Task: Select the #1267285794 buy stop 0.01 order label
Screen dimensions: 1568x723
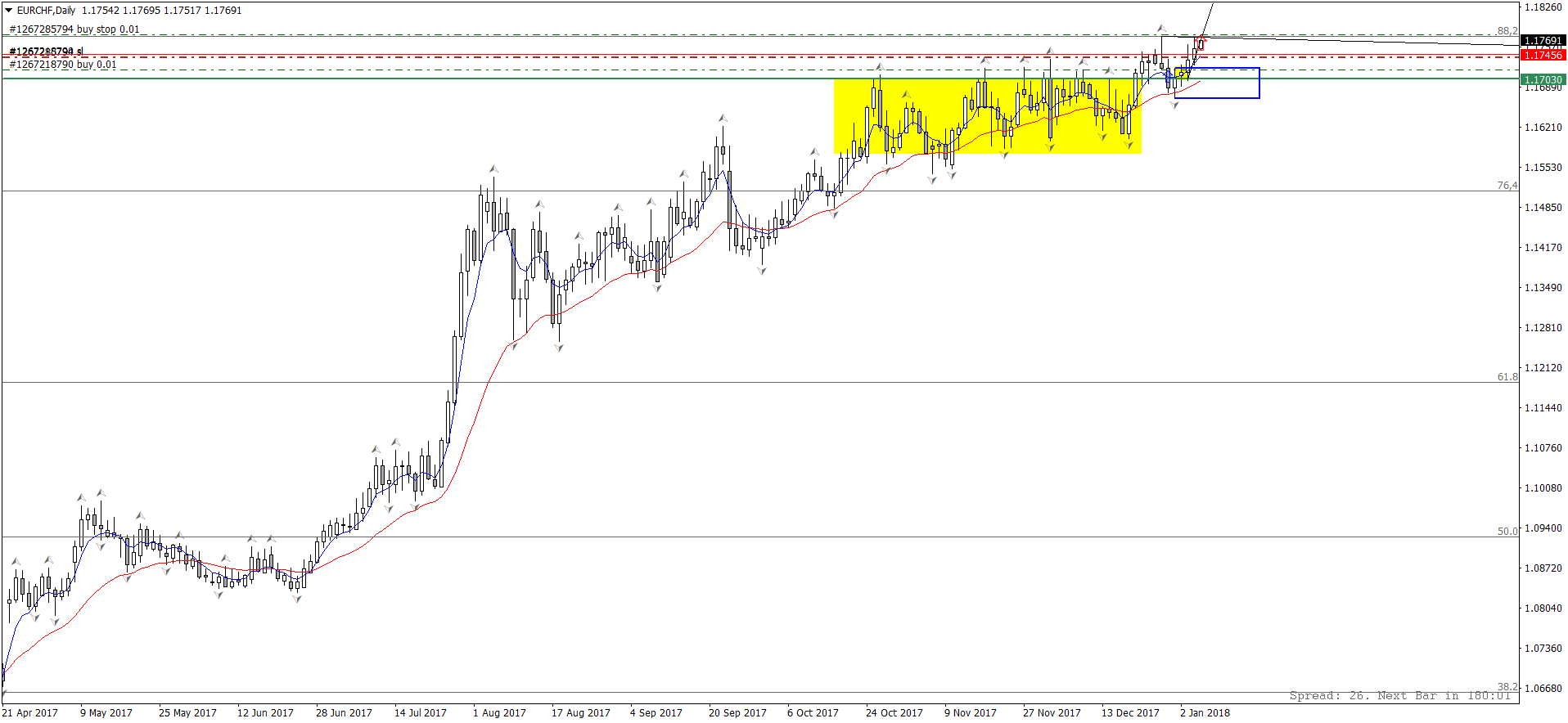Action: (x=74, y=29)
